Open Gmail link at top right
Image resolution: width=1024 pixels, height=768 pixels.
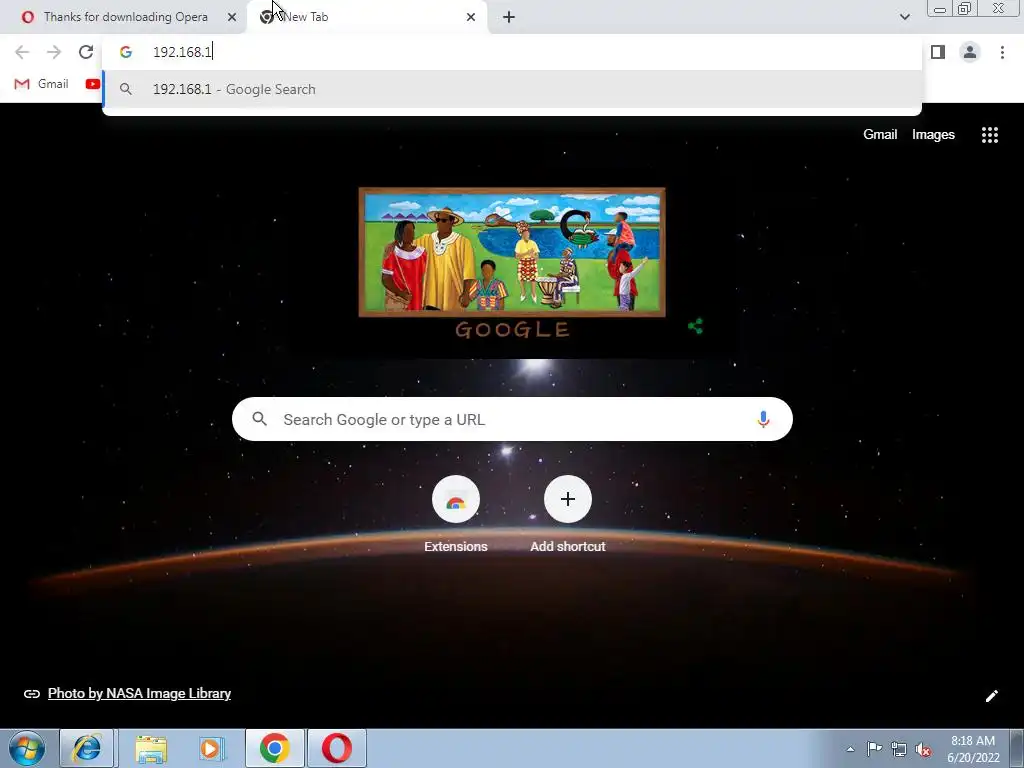point(880,135)
